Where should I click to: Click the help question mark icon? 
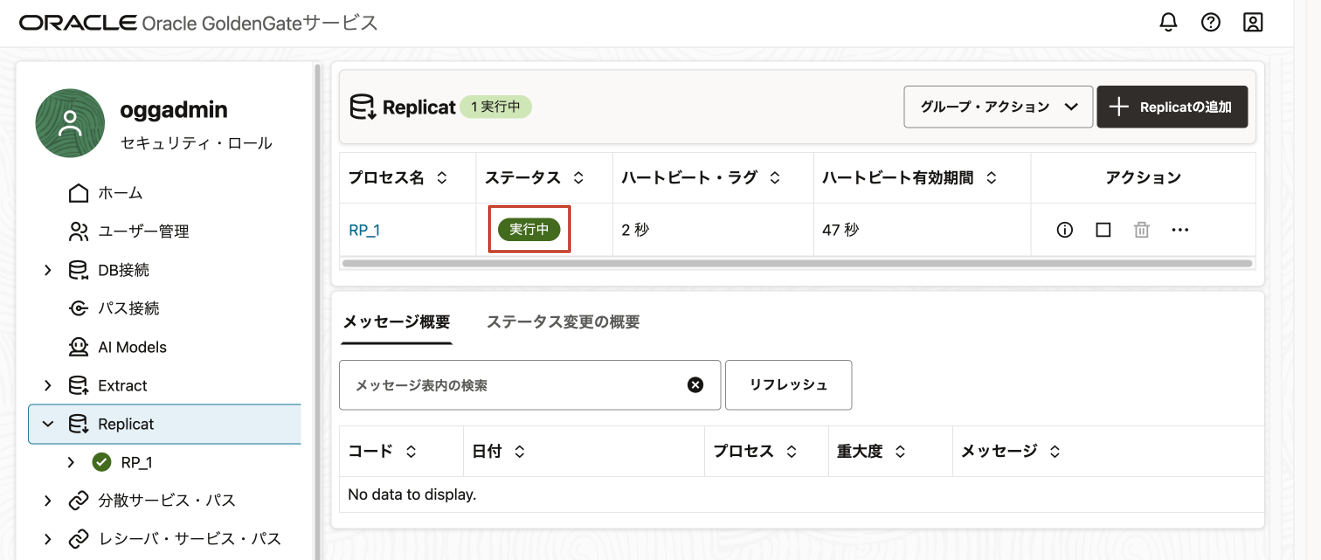tap(1210, 22)
